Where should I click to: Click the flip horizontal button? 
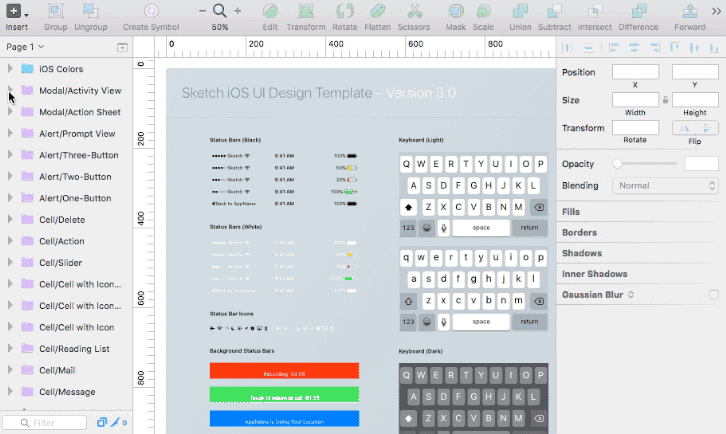pyautogui.click(x=684, y=128)
